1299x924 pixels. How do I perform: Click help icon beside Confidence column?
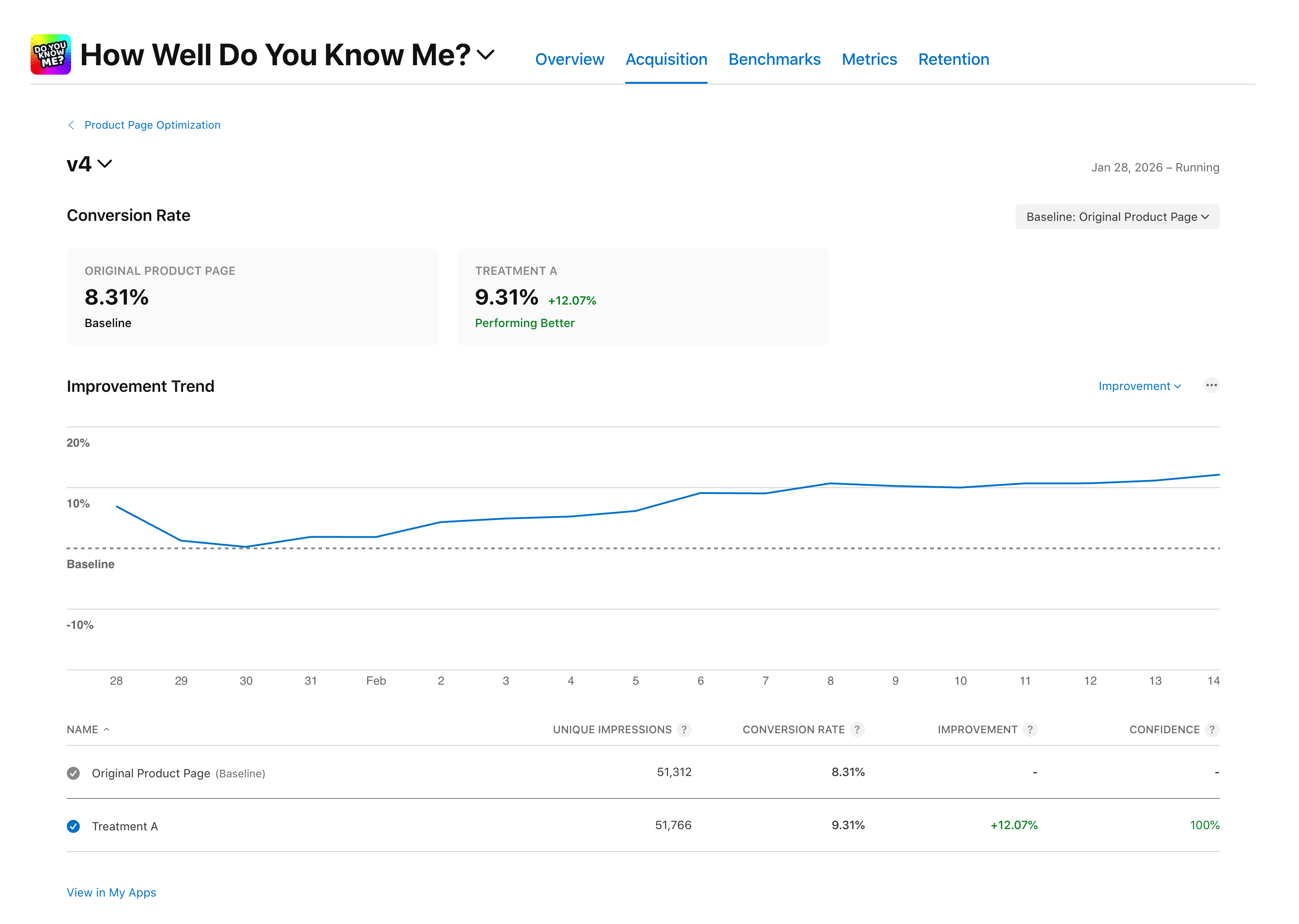[1211, 729]
